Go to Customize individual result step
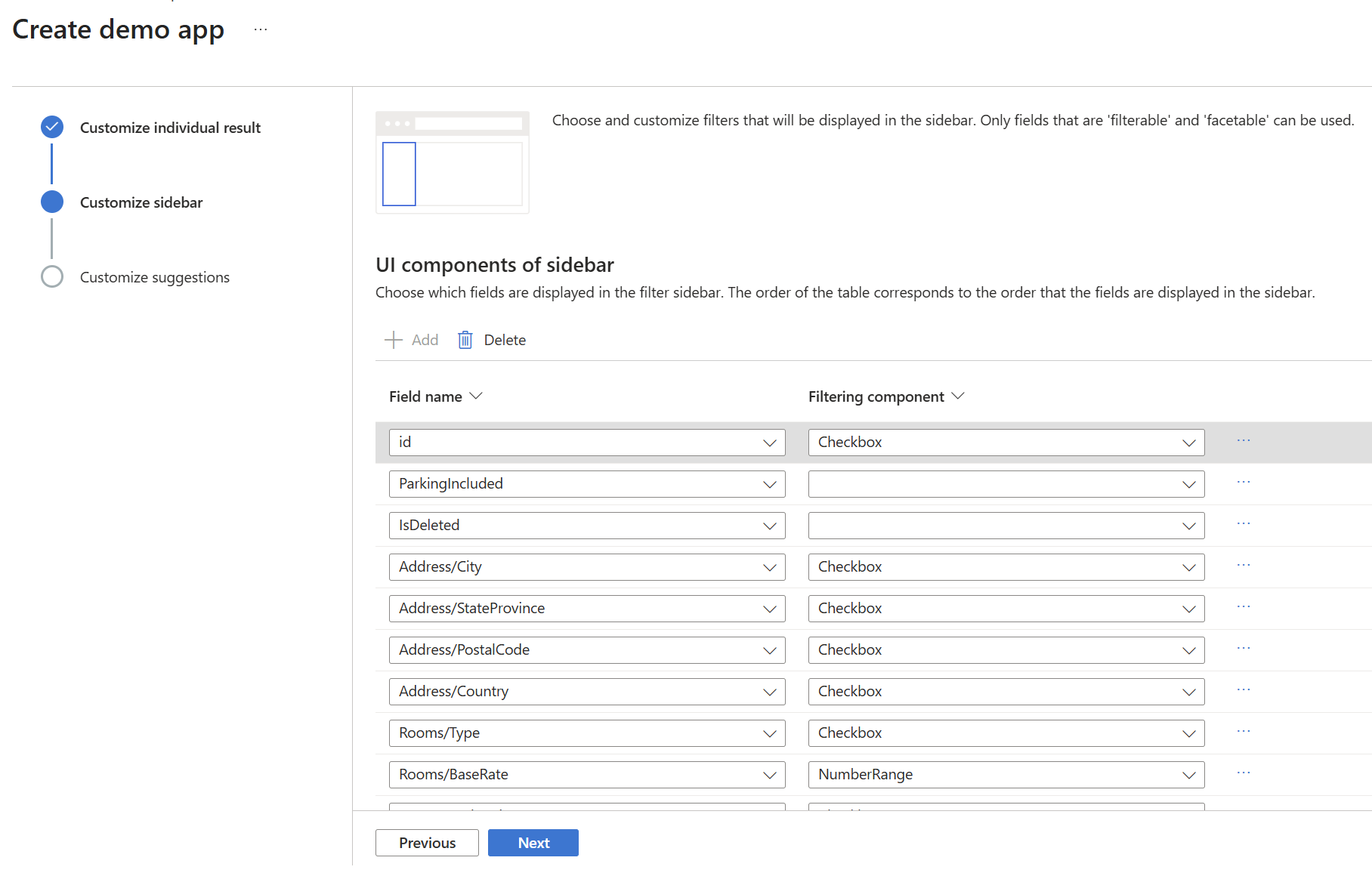 (x=170, y=128)
